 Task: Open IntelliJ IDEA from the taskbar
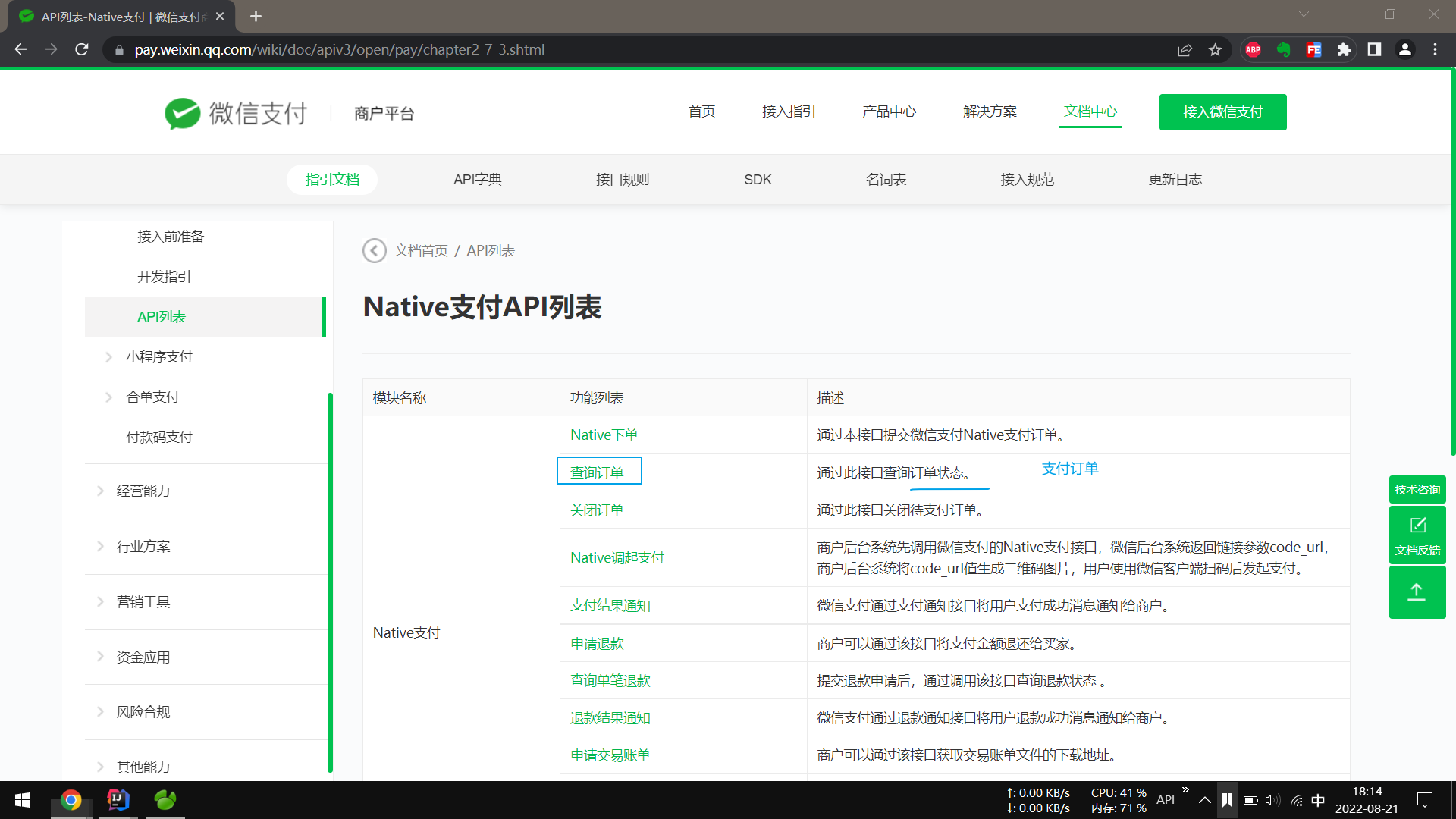click(118, 800)
